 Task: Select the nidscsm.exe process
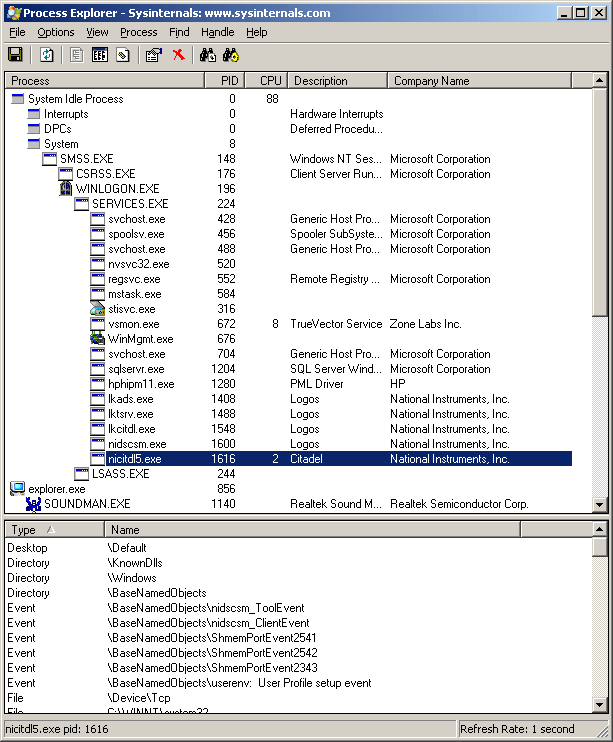(x=137, y=444)
